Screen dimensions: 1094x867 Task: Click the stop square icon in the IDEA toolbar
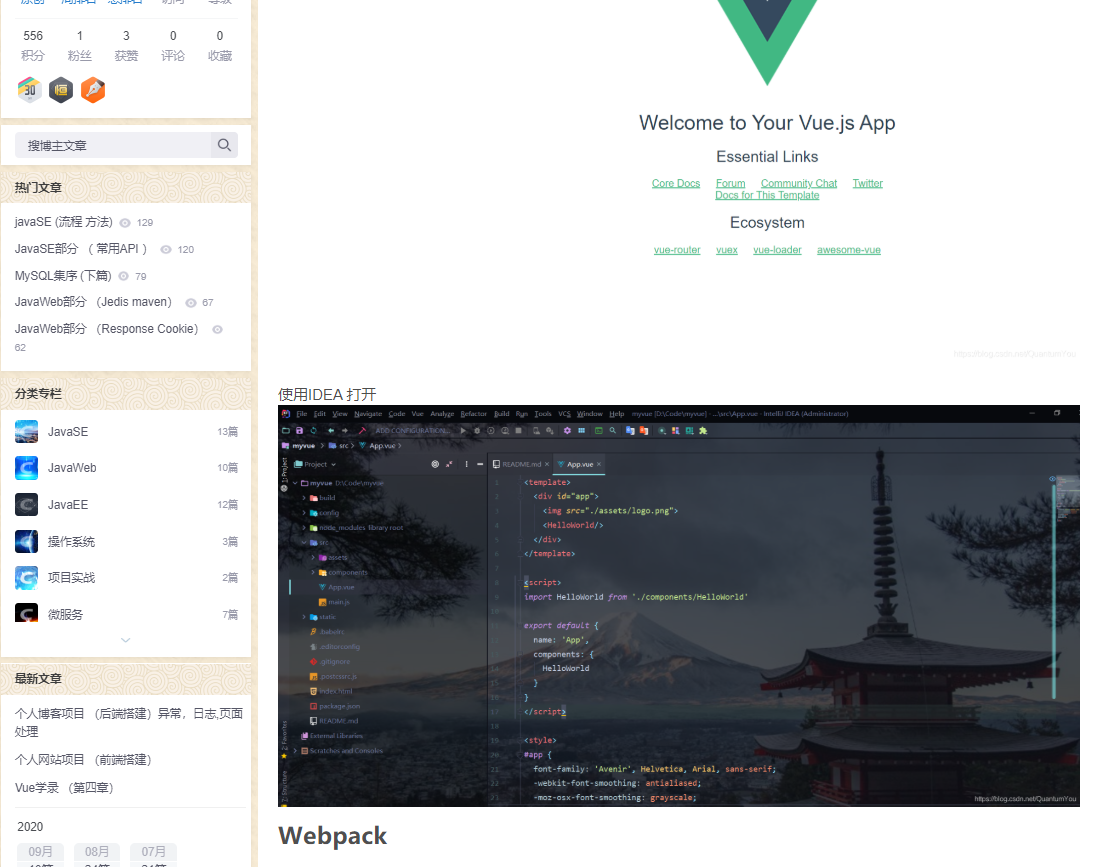518,430
